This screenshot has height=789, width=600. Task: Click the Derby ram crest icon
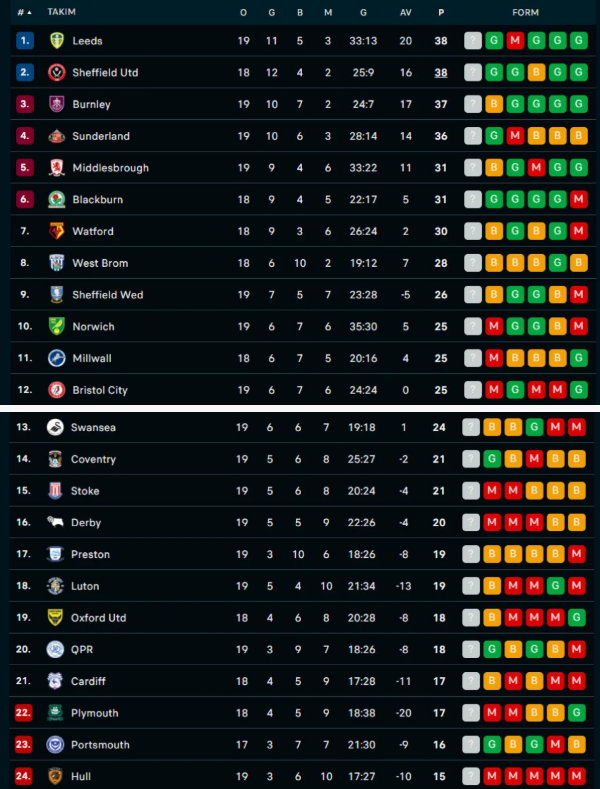click(55, 522)
